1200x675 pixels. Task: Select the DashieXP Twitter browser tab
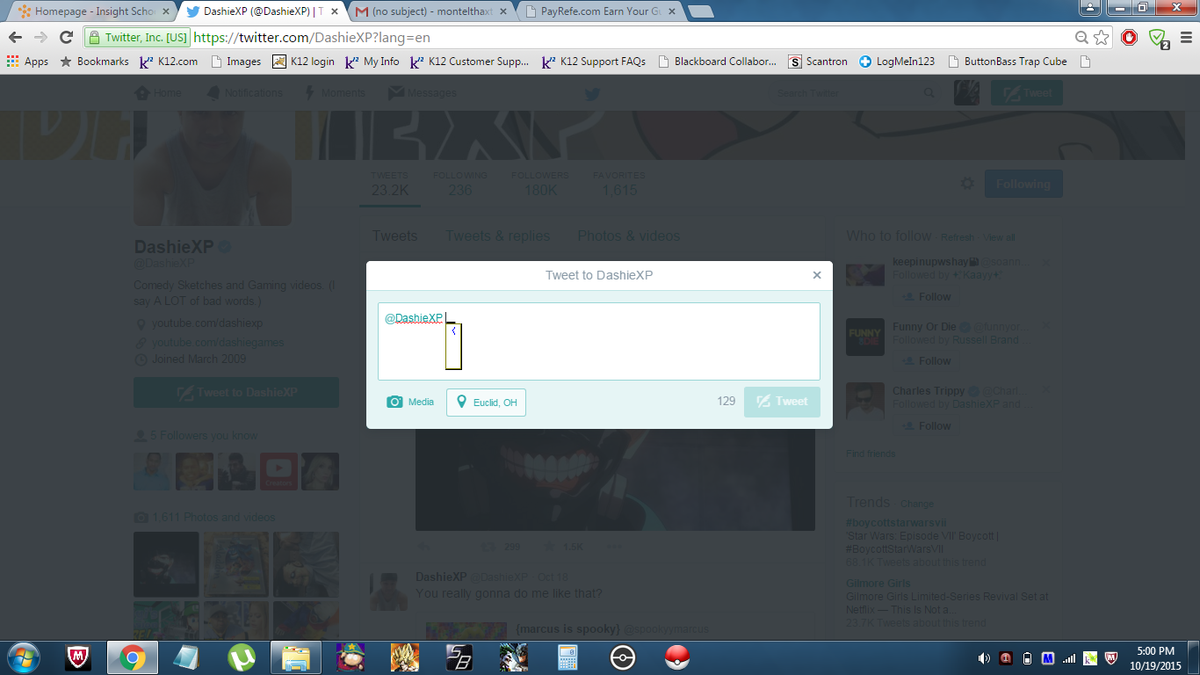tap(262, 12)
